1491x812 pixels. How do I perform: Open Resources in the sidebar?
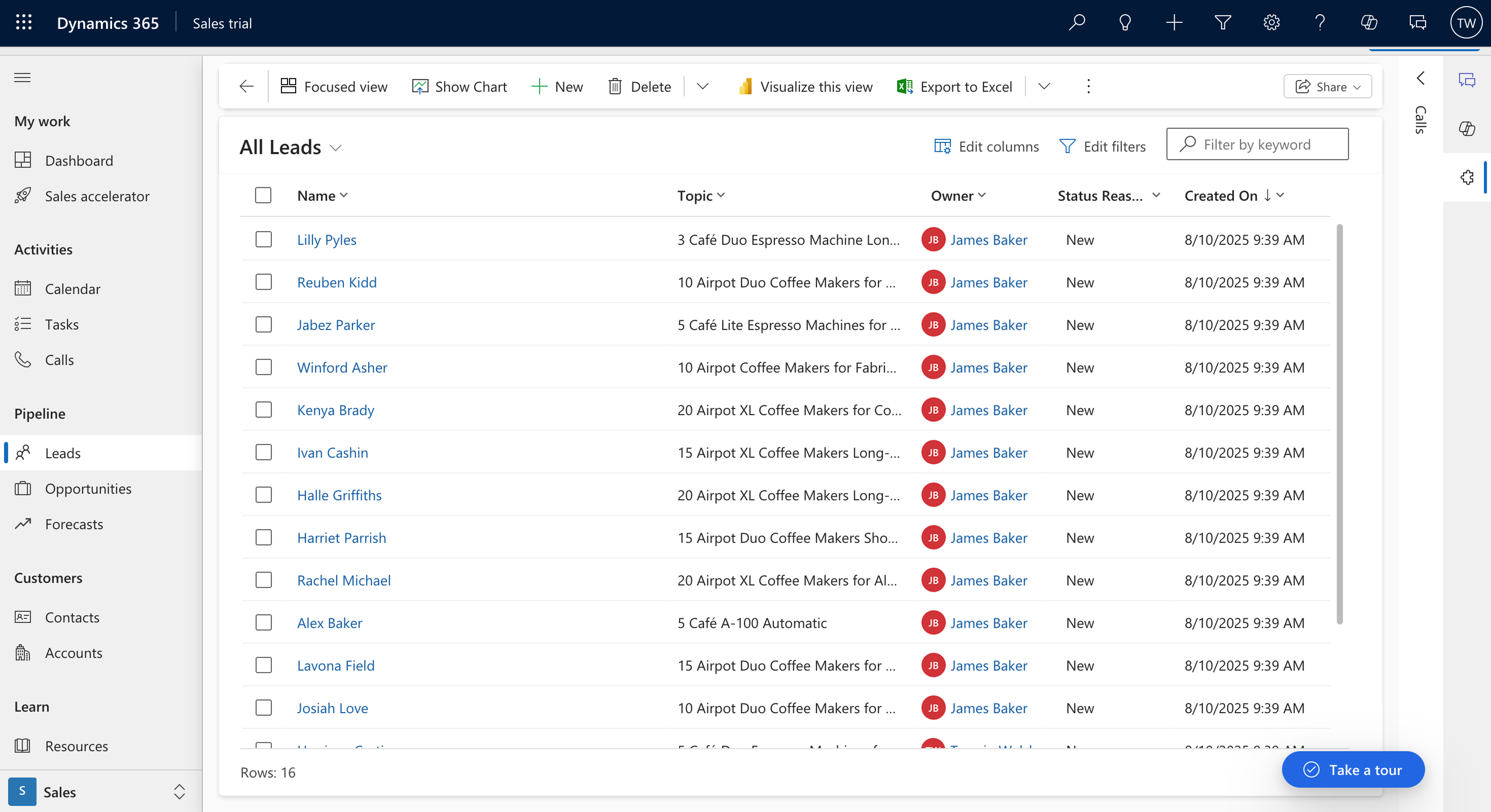[x=101, y=746]
